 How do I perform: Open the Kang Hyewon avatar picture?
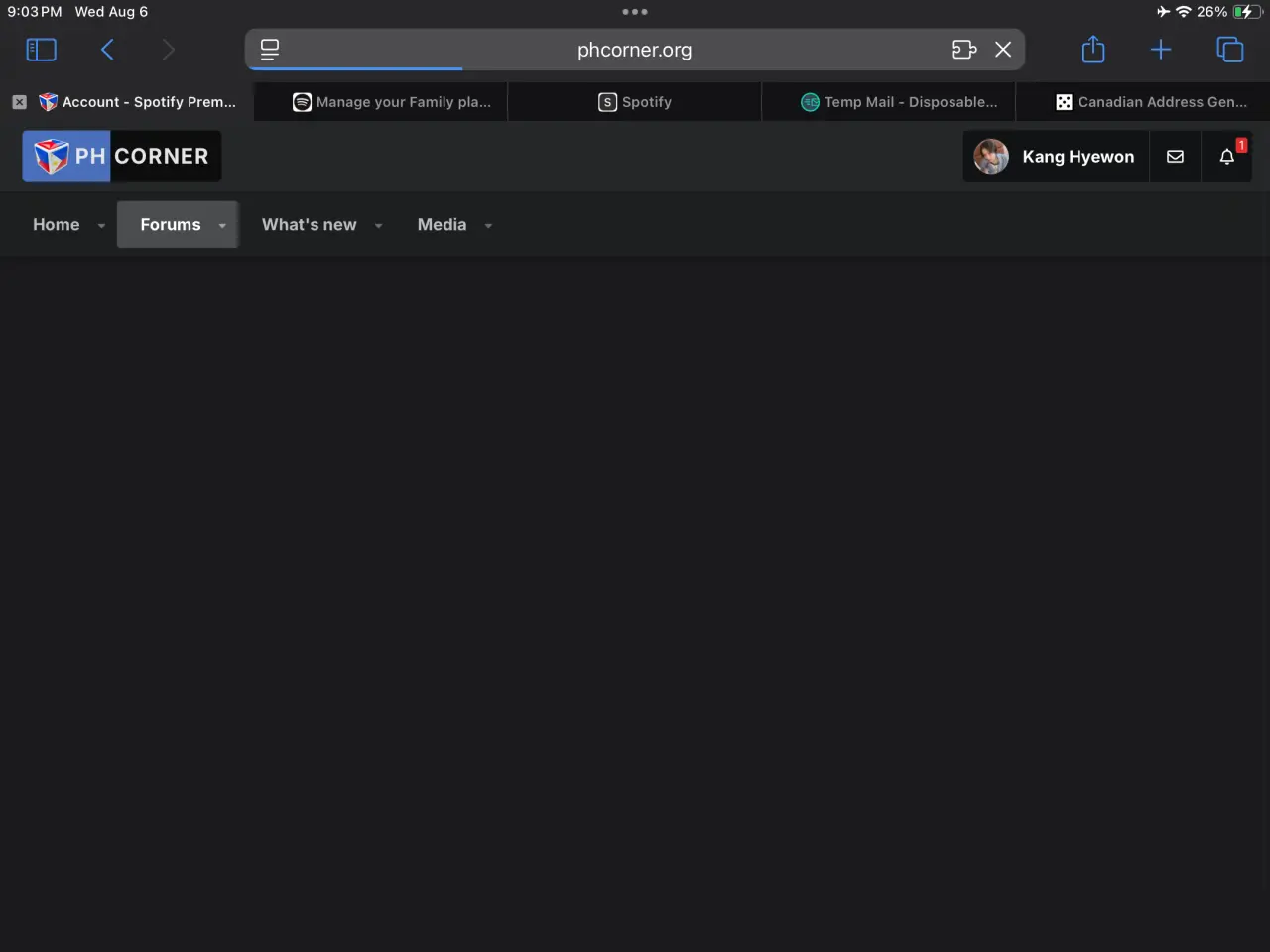991,157
